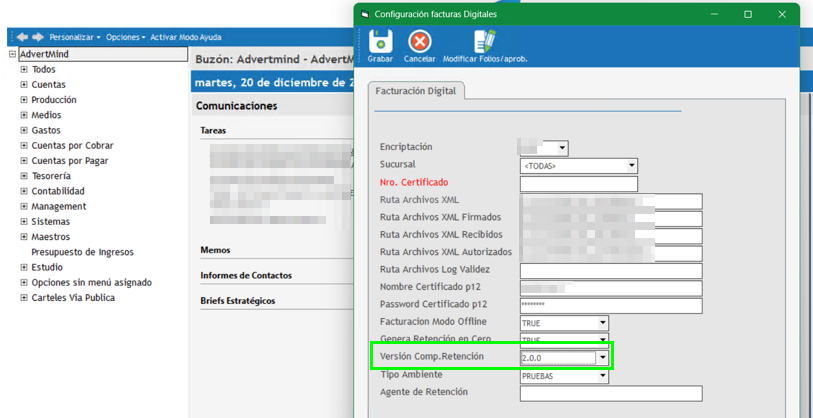The width and height of the screenshot is (813, 418).
Task: Minimize the Configuración facturas Digitales window
Action: [714, 15]
